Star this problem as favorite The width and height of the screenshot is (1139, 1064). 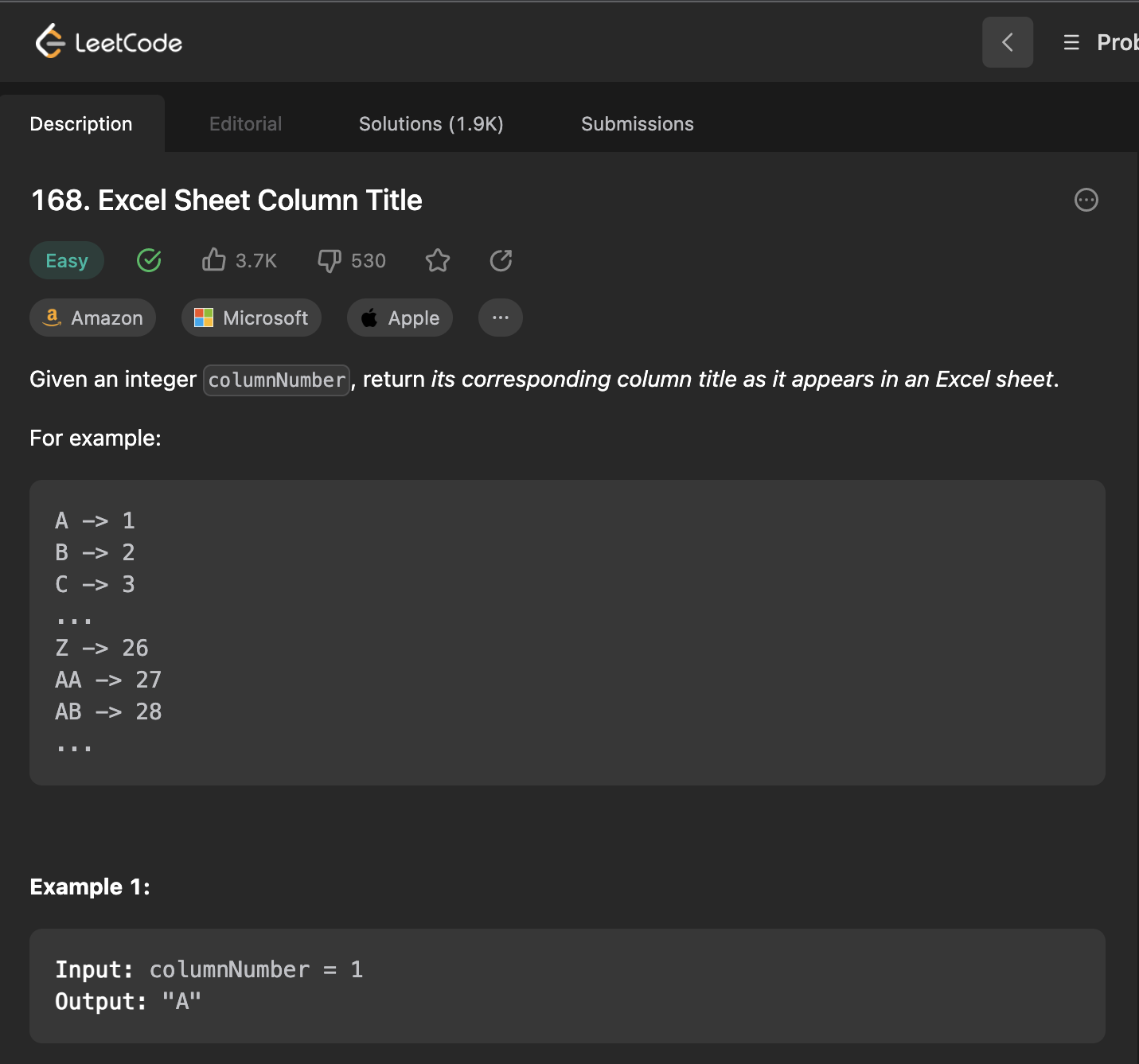[x=438, y=260]
